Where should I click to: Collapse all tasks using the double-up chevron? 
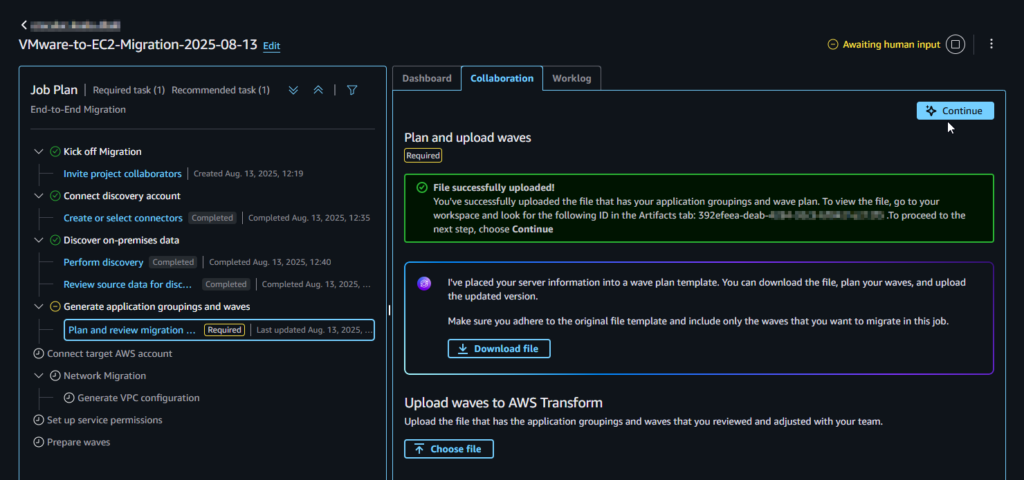point(318,90)
